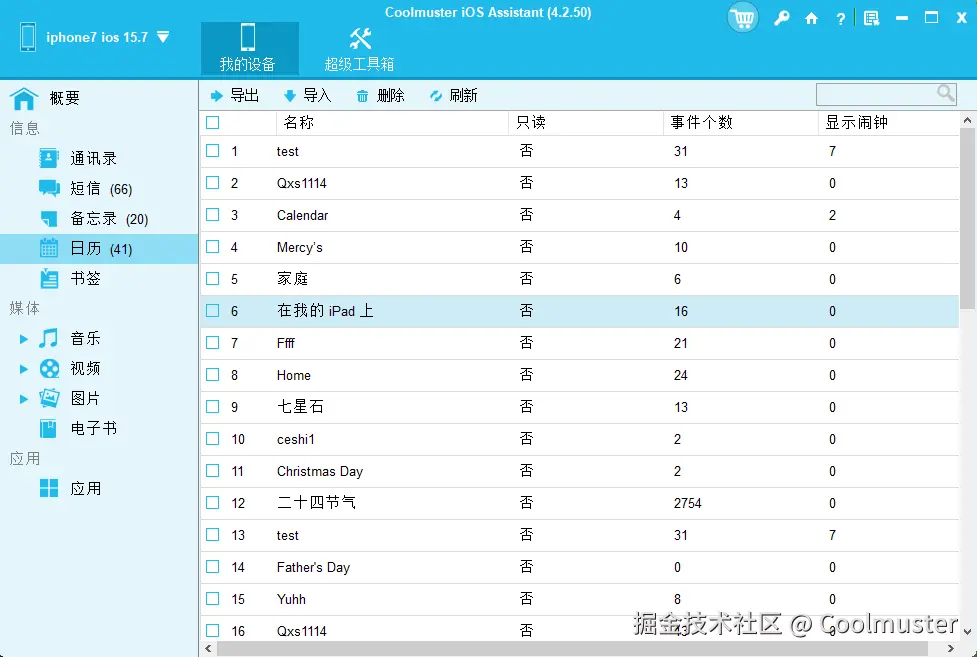Viewport: 977px width, 657px height.
Task: Switch to 我的设备 tab
Action: pyautogui.click(x=249, y=49)
